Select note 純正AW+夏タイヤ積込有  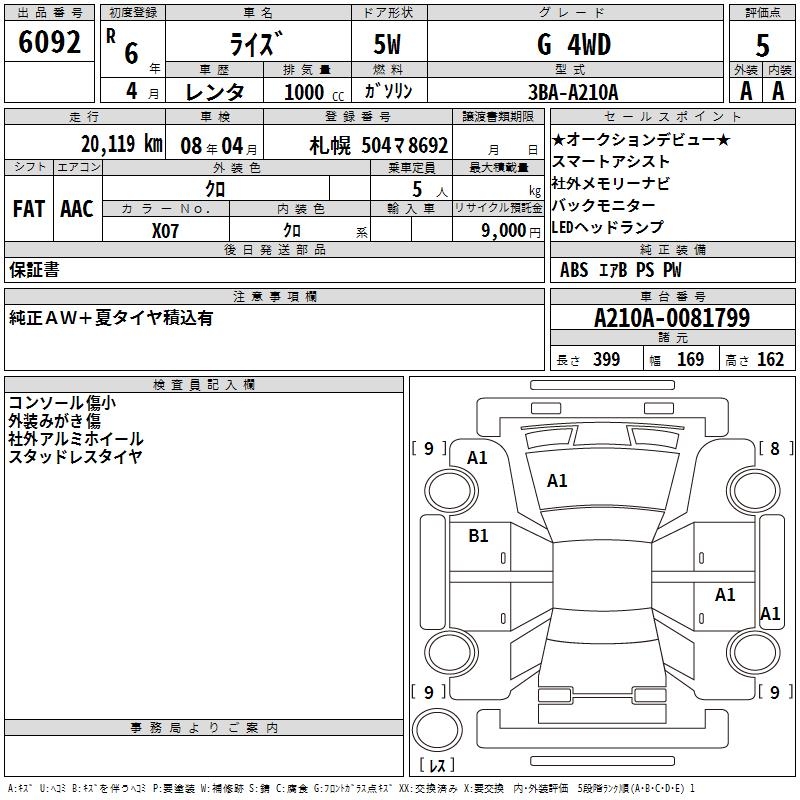111,318
